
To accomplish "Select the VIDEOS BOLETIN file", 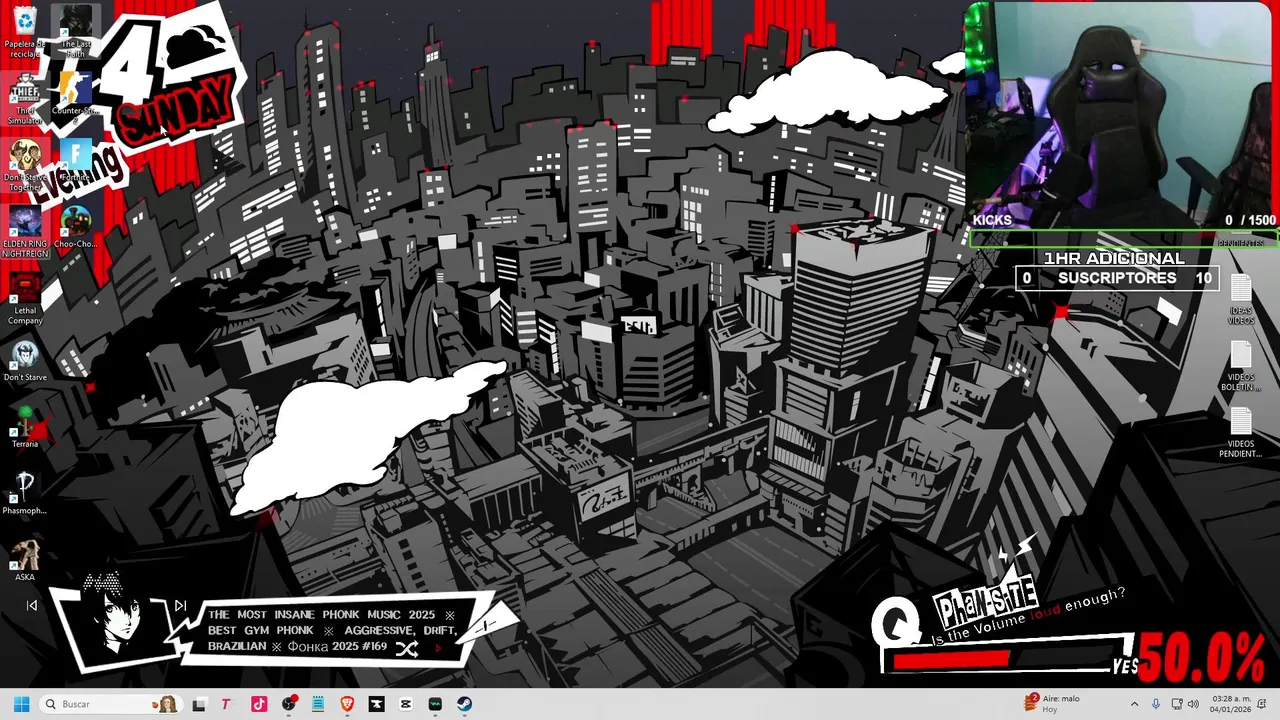I will (x=1241, y=366).
